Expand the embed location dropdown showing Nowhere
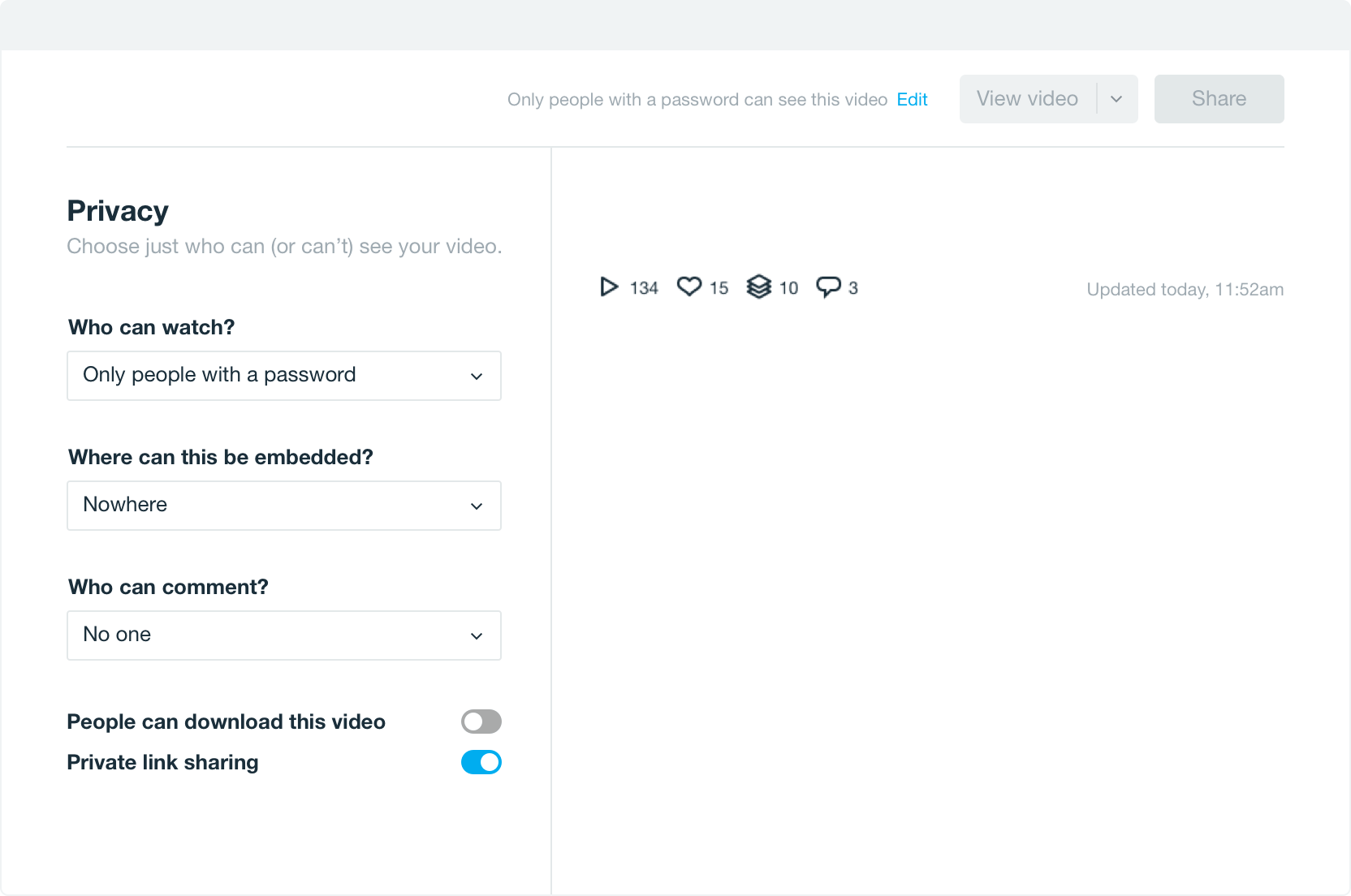Image resolution: width=1351 pixels, height=896 pixels. [x=284, y=506]
